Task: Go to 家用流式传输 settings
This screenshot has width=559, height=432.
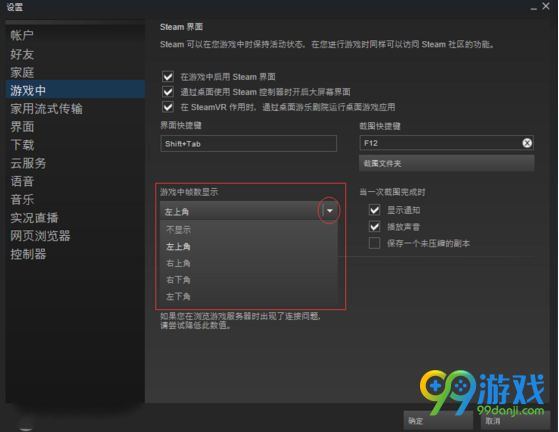Action: click(46, 109)
